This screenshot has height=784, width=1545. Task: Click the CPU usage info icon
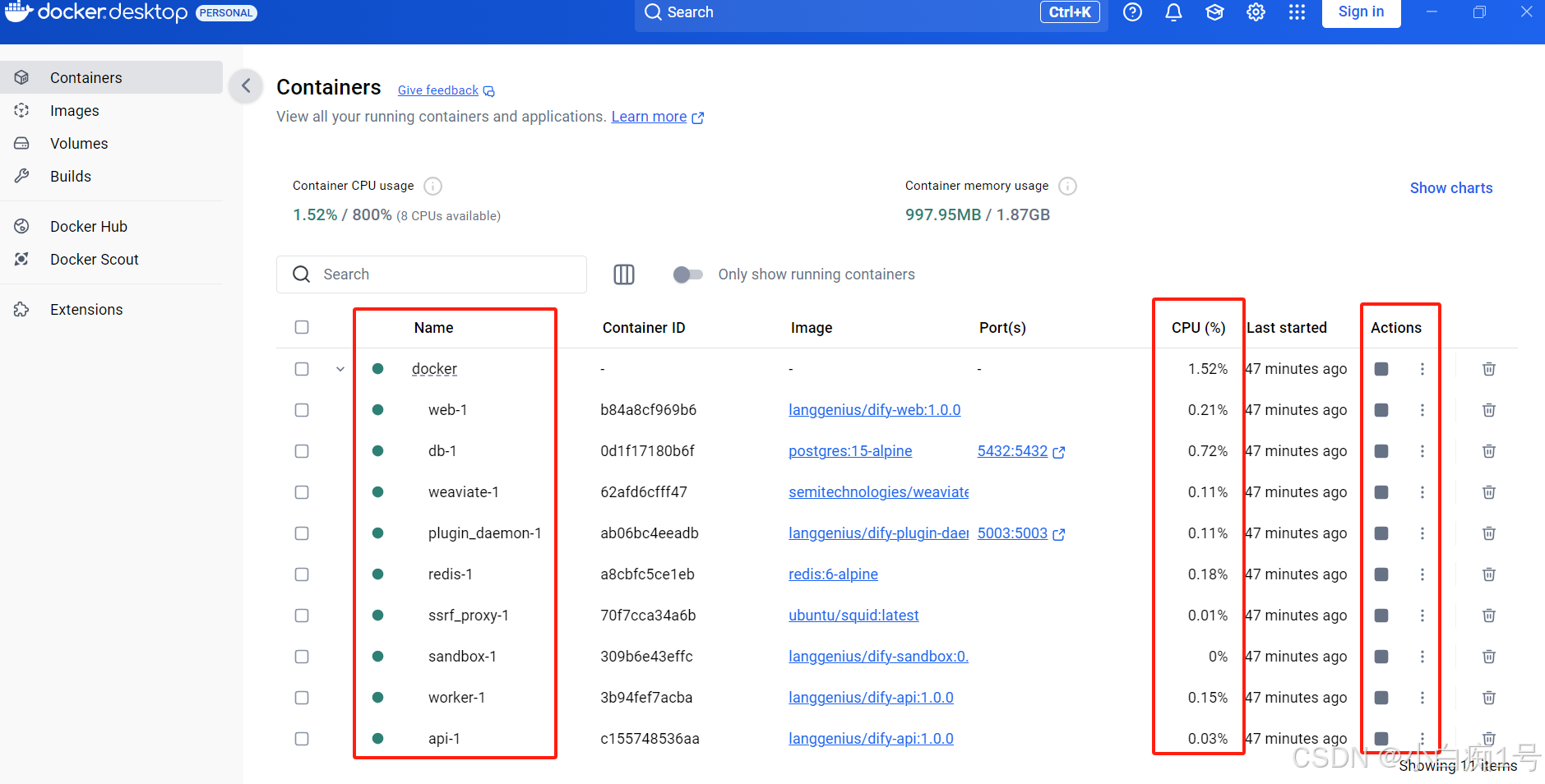pos(433,186)
